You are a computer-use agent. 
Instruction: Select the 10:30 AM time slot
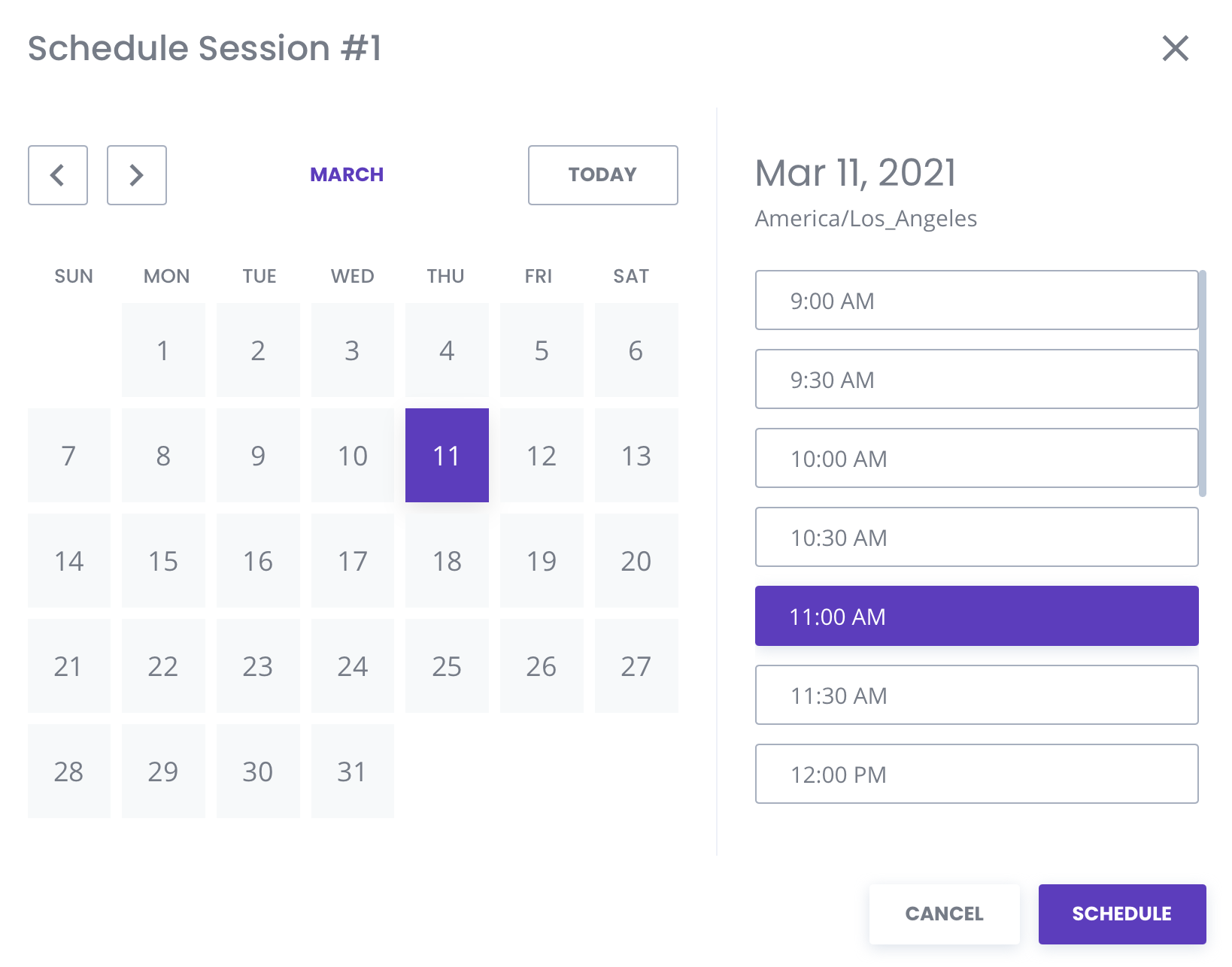976,538
